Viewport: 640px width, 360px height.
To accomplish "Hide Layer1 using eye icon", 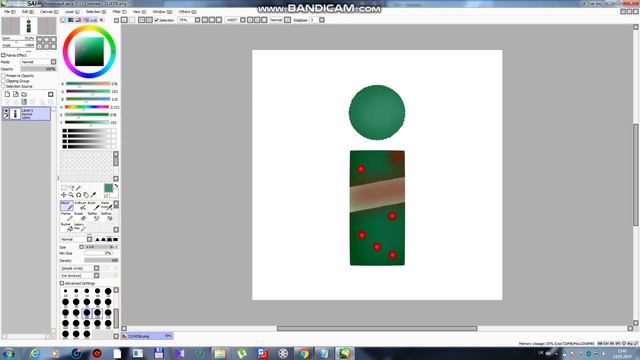I will click(6, 111).
